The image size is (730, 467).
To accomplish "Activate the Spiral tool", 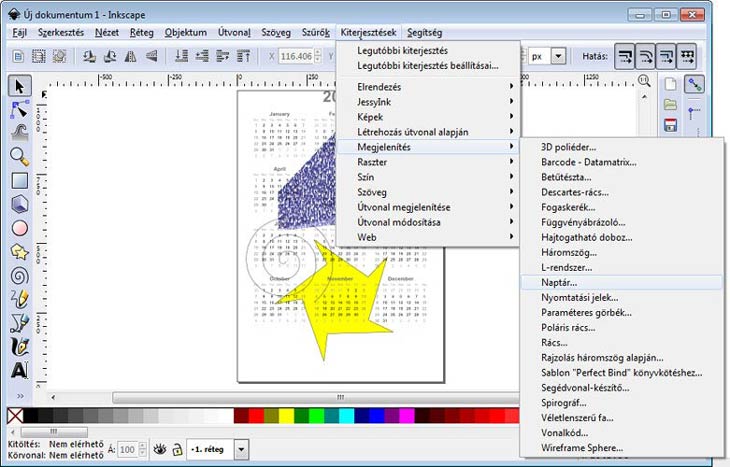I will pos(19,276).
